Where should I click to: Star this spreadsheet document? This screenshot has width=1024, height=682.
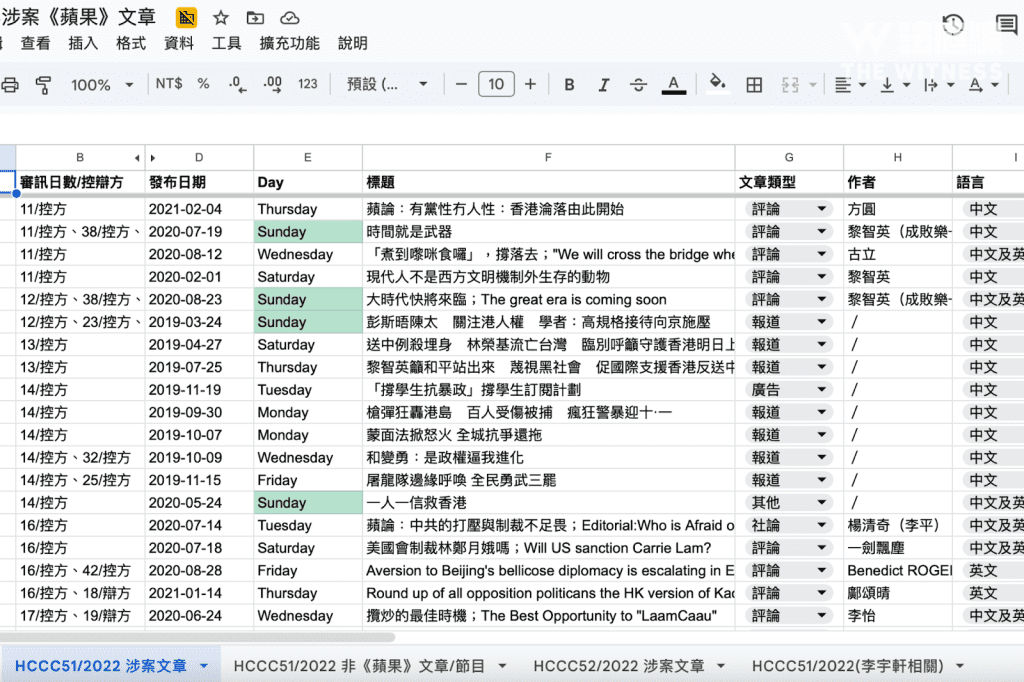pyautogui.click(x=221, y=18)
